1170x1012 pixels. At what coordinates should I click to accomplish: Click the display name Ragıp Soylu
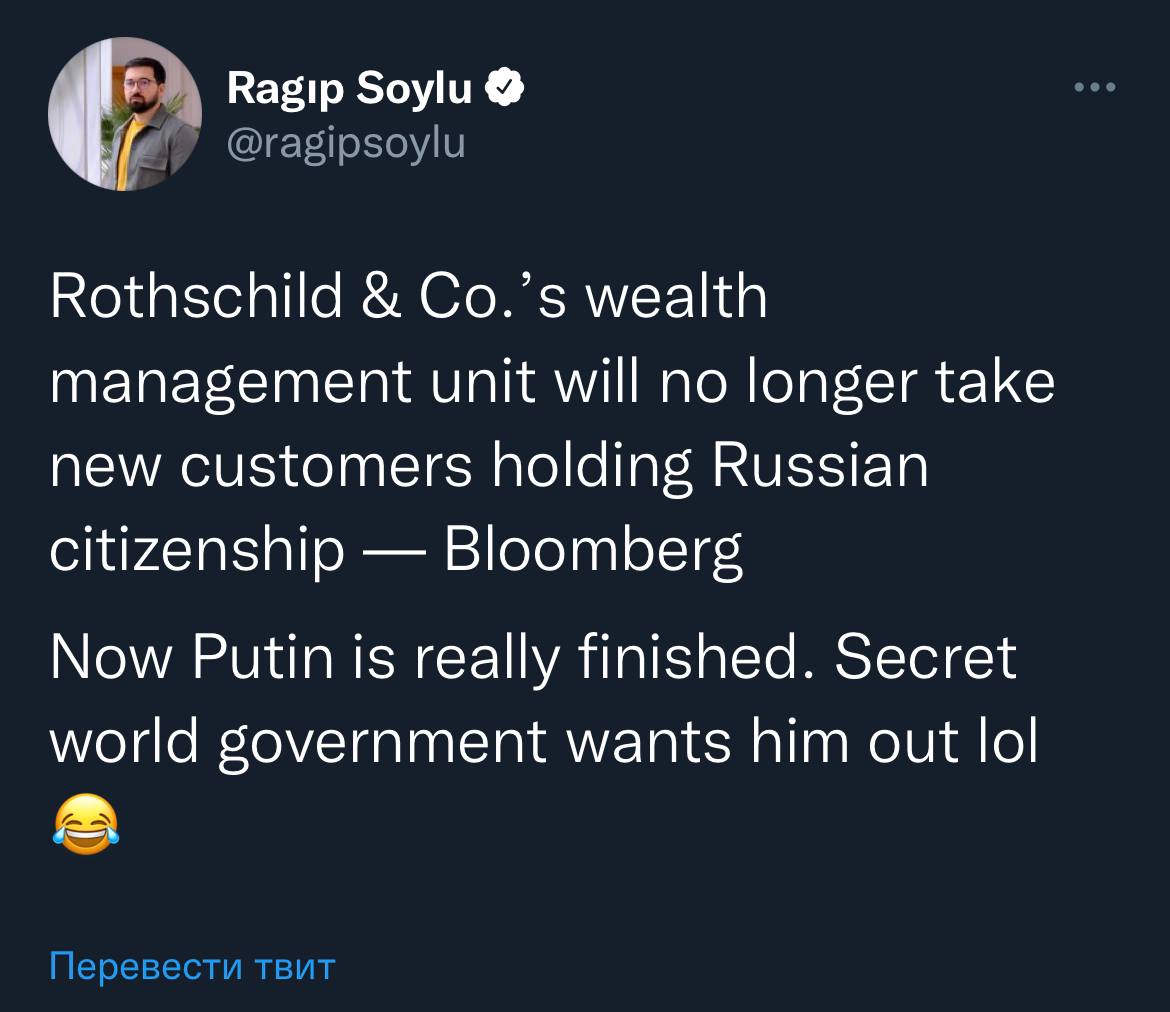(x=349, y=90)
